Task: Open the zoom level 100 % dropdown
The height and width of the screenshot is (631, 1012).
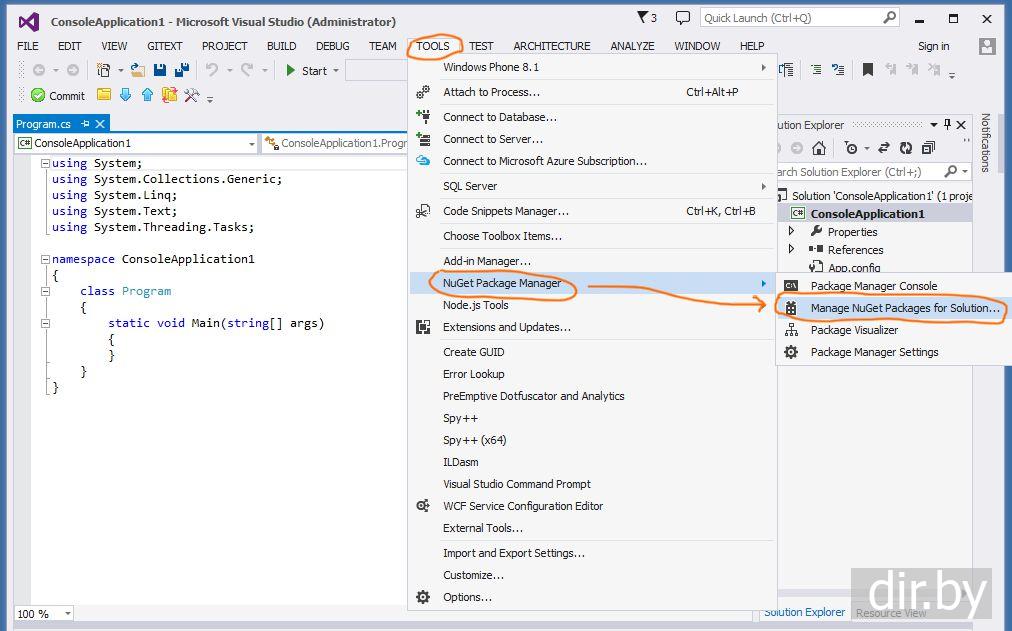Action: pos(68,613)
